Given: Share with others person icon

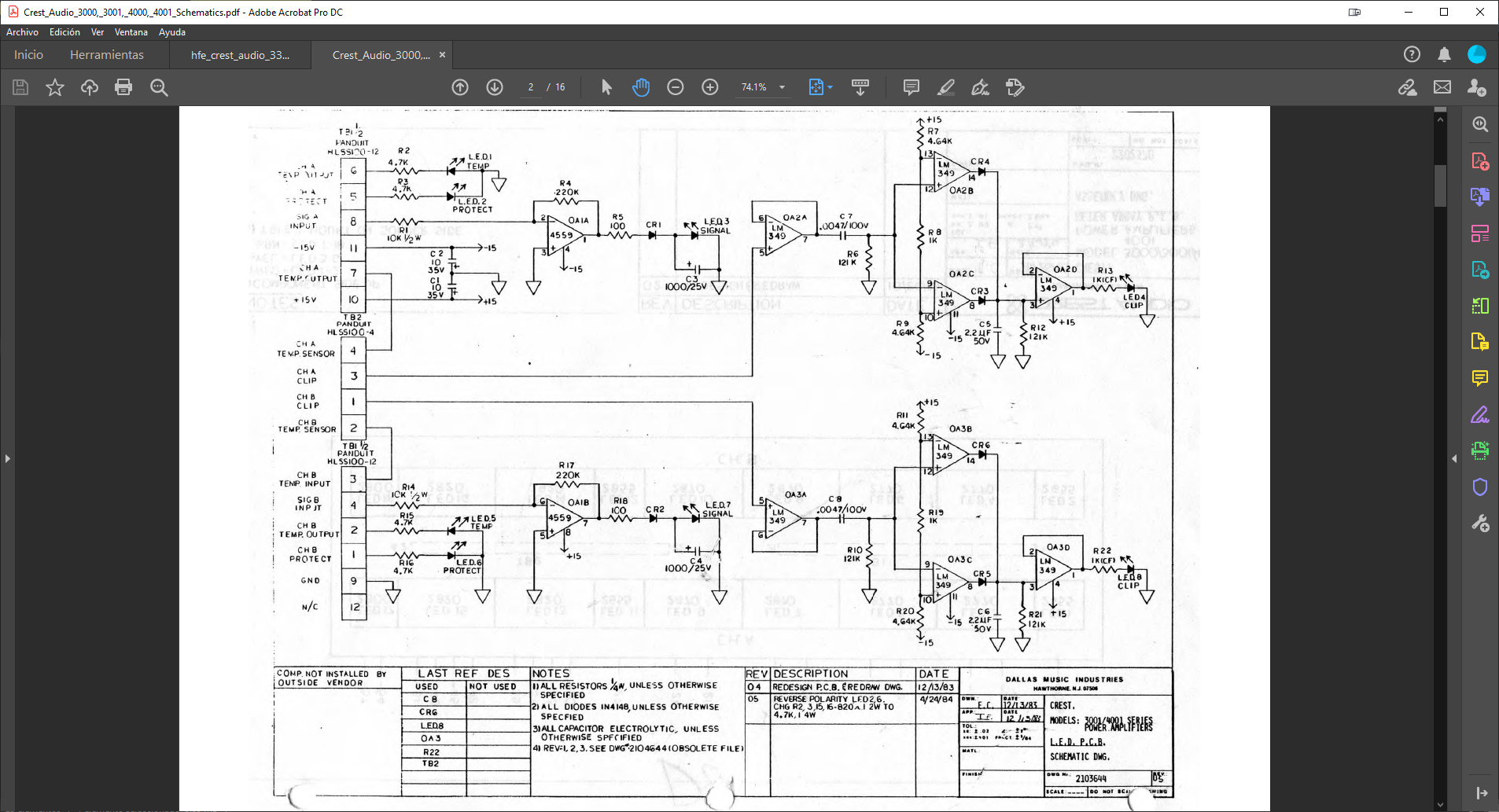Looking at the screenshot, I should click(1476, 87).
